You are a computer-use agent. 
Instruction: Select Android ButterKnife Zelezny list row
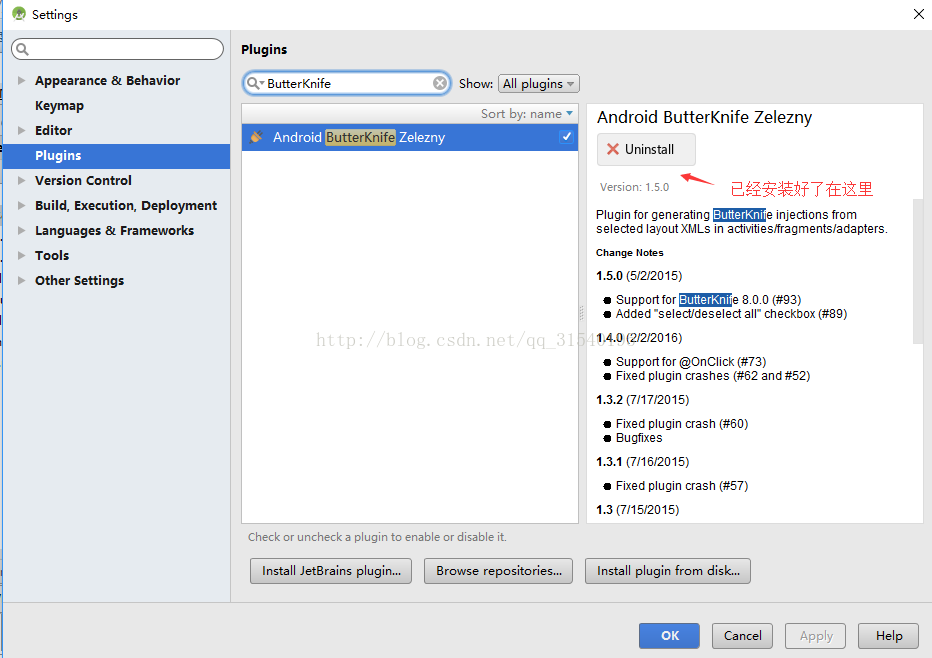(x=410, y=137)
